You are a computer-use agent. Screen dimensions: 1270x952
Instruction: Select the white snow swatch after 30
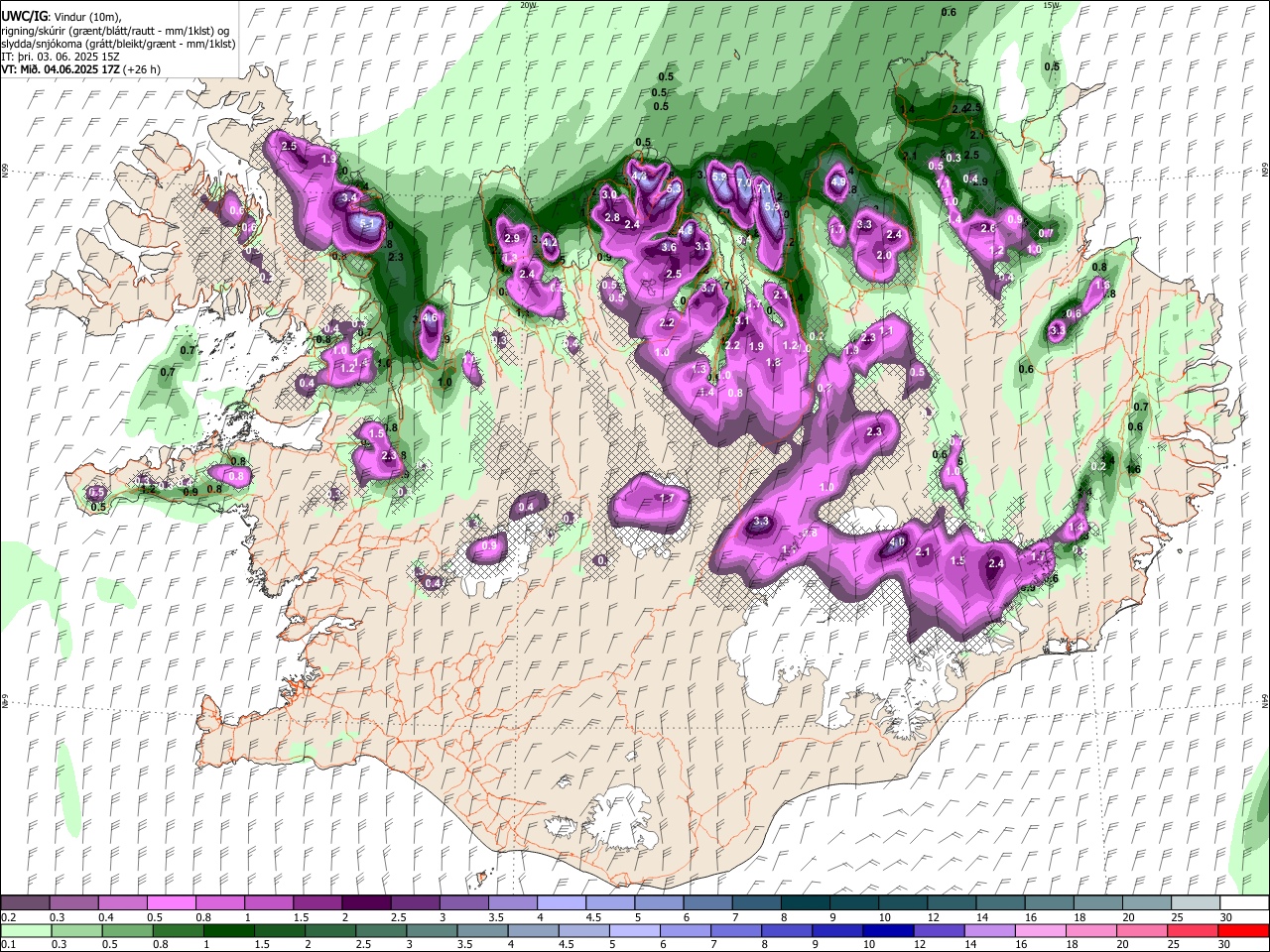(1244, 903)
